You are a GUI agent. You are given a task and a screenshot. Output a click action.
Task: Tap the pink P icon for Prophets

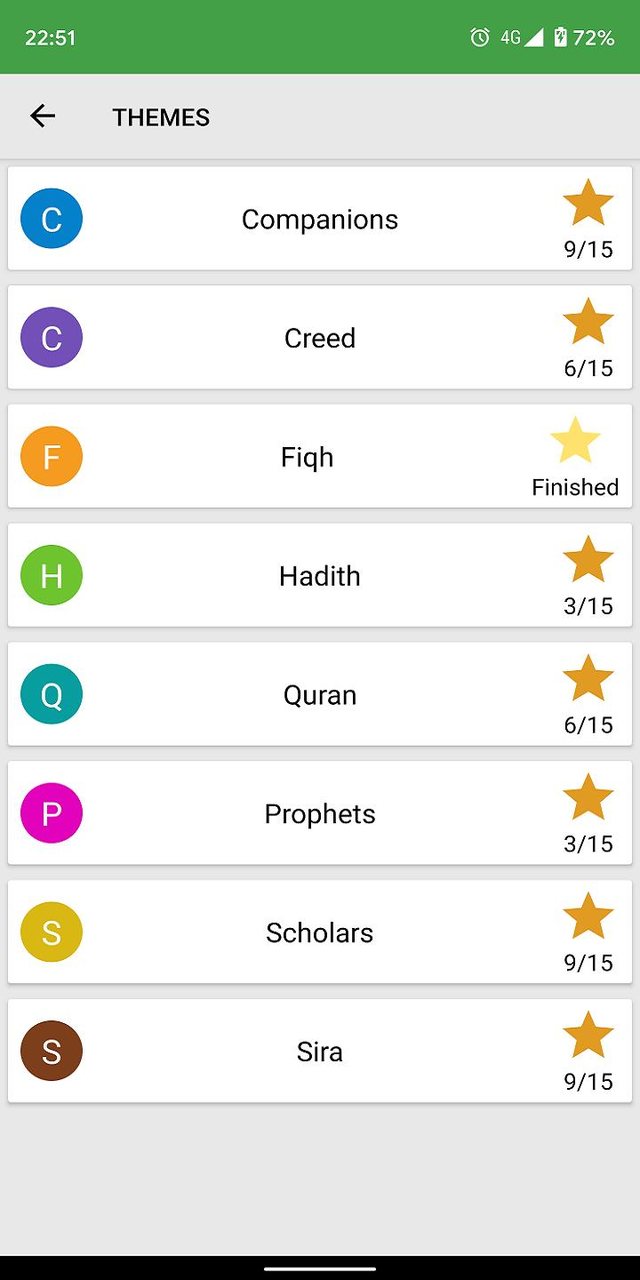tap(51, 813)
